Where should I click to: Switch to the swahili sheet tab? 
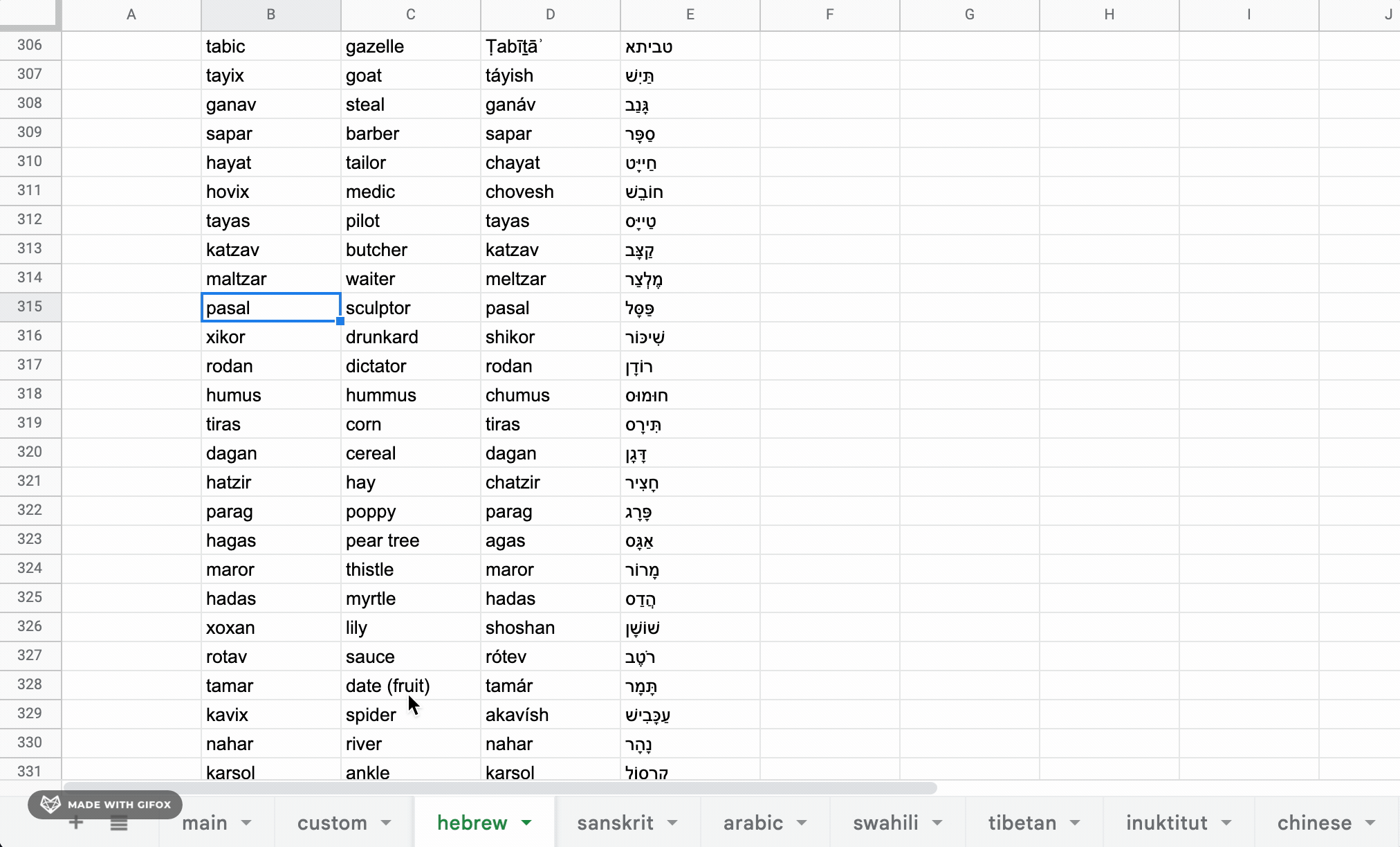pyautogui.click(x=886, y=823)
